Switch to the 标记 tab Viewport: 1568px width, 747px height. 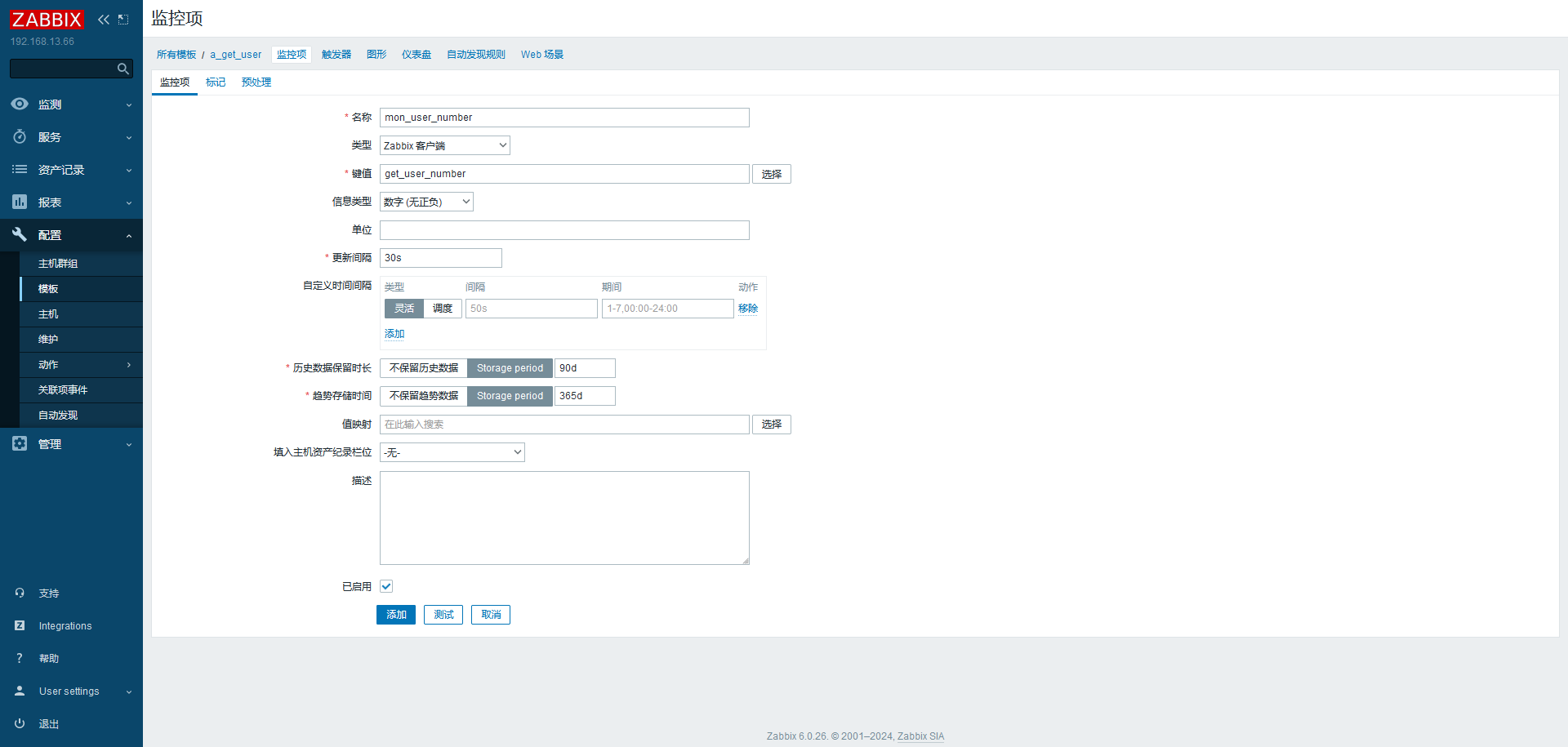coord(216,82)
